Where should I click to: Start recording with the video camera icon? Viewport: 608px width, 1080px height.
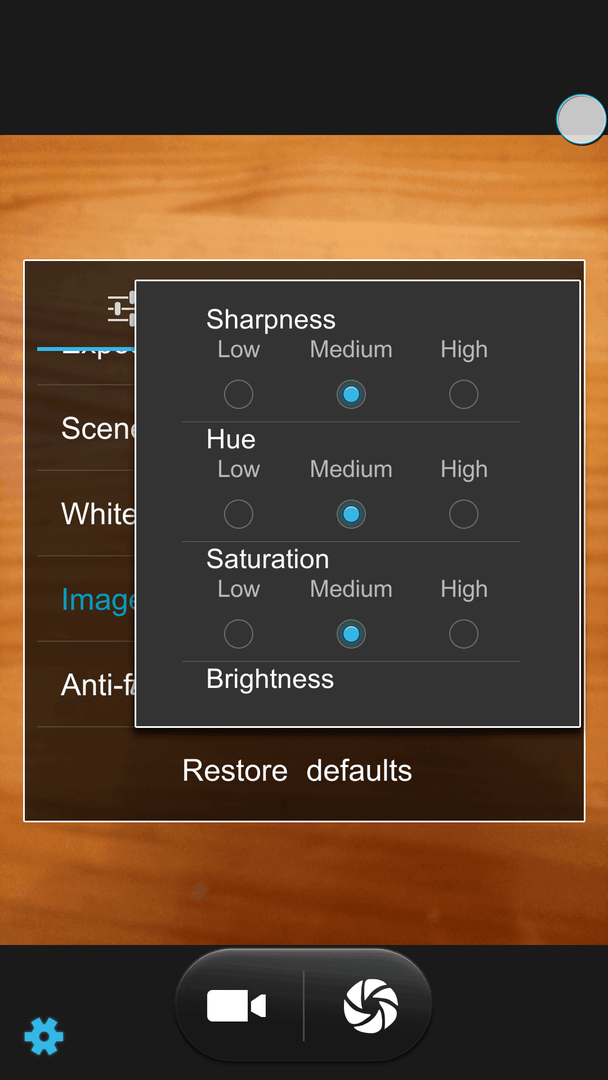point(236,1006)
